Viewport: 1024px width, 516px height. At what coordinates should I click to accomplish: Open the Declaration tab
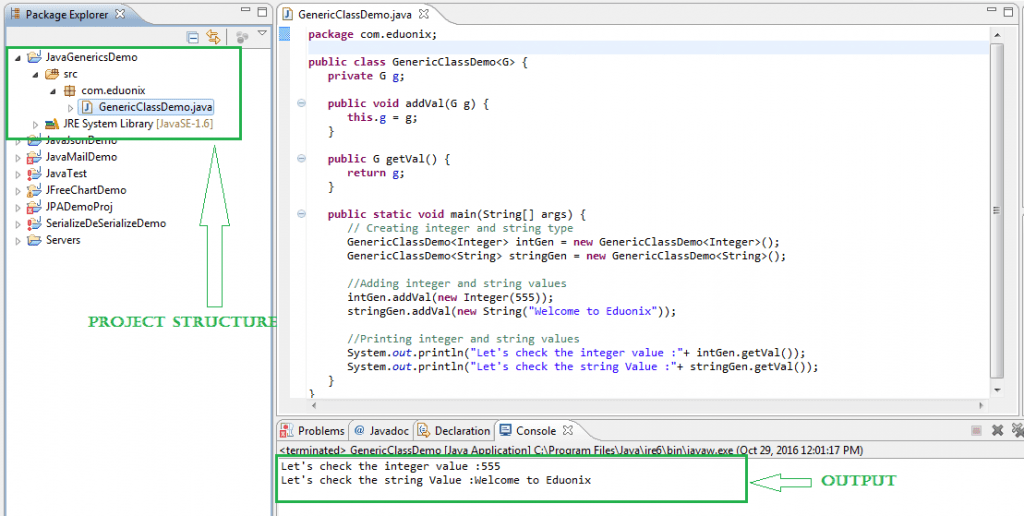[454, 430]
